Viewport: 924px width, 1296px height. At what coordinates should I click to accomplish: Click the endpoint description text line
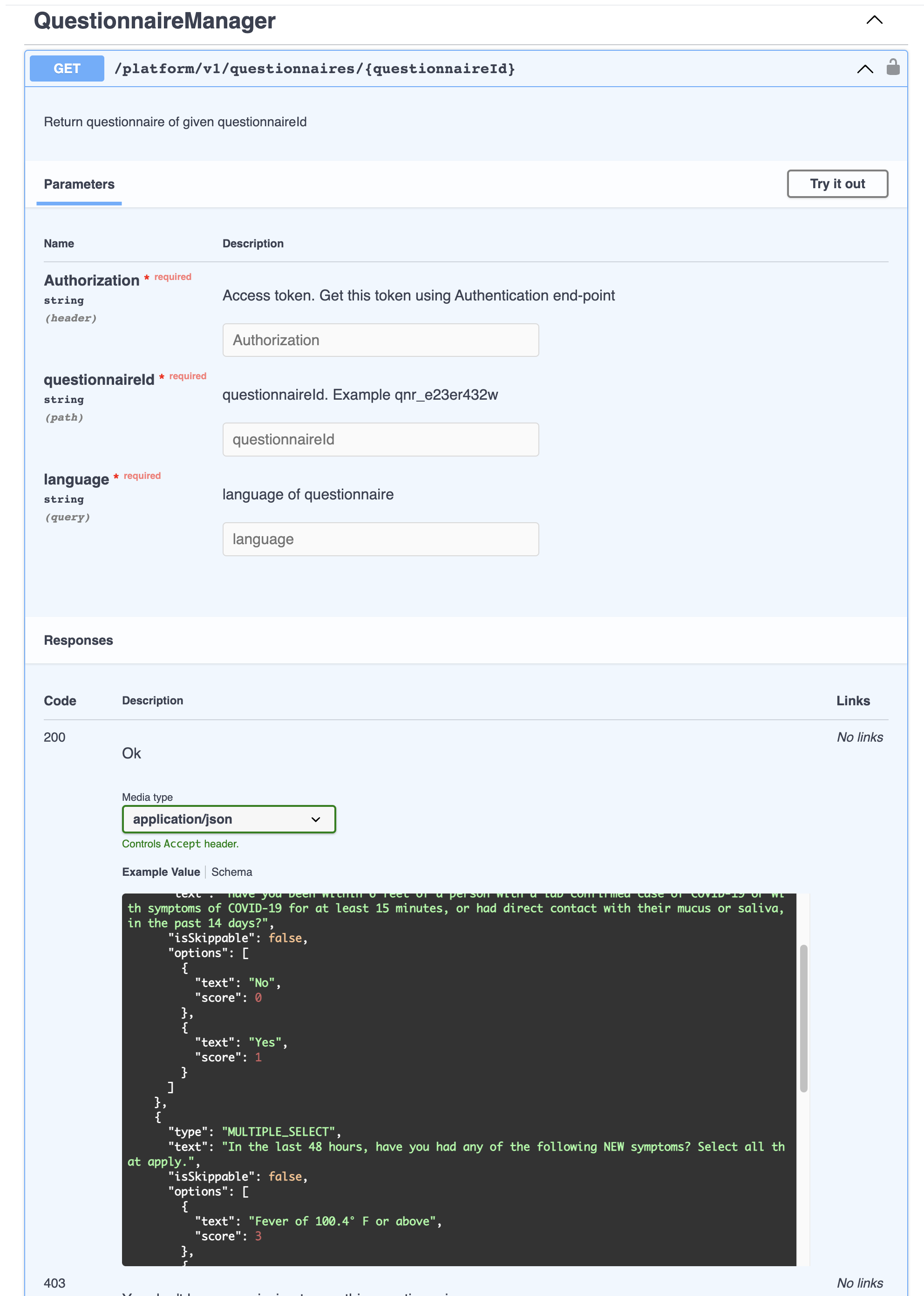pyautogui.click(x=175, y=122)
